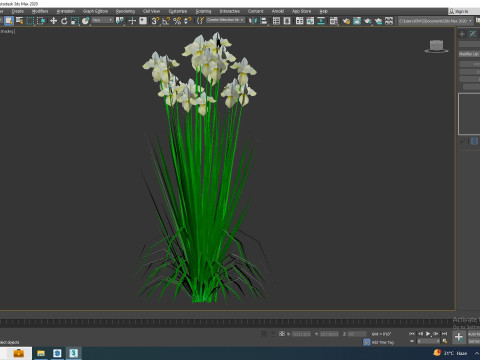The height and width of the screenshot is (360, 480).
Task: Open the Create Selection Set dropdown
Action: click(225, 20)
